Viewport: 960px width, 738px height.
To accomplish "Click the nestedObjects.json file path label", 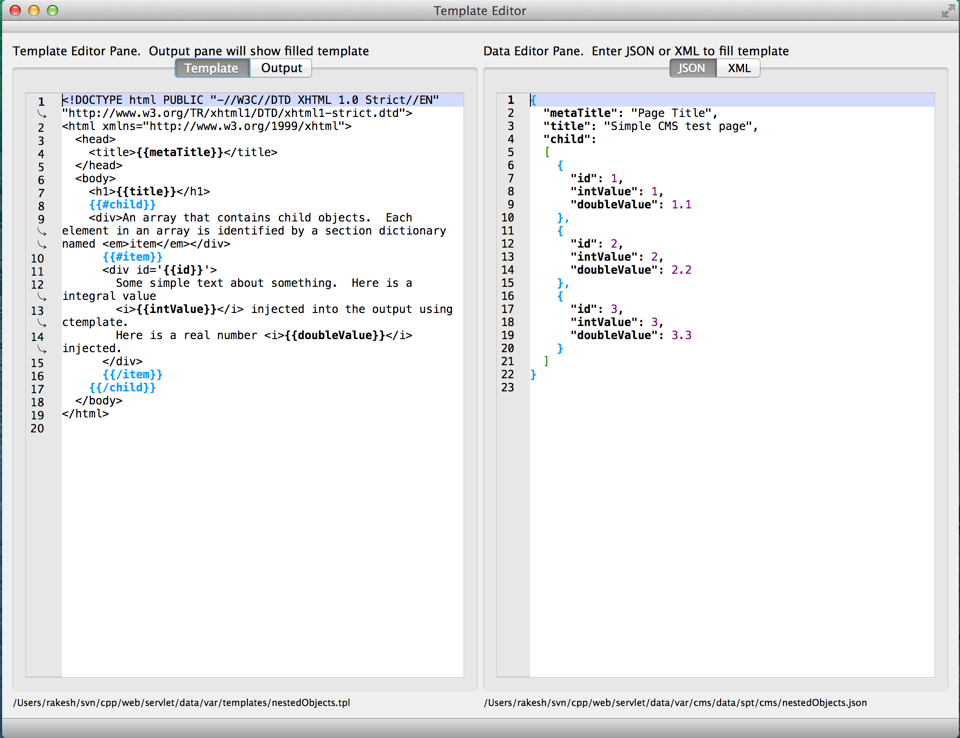I will coord(675,702).
